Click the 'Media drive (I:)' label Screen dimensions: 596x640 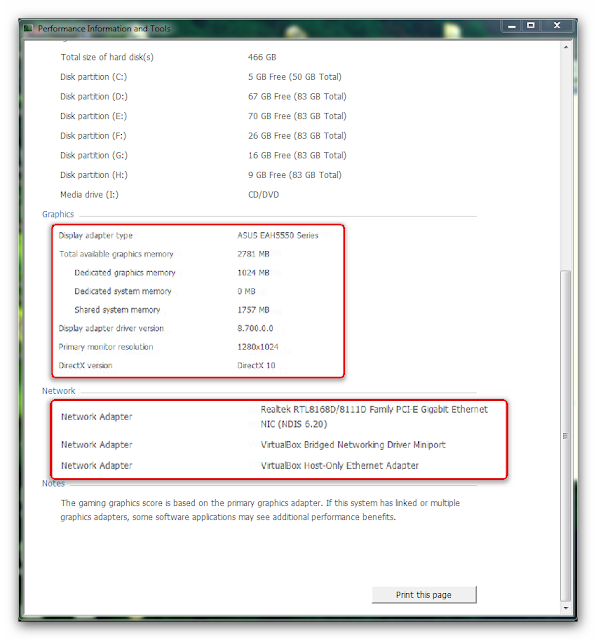point(89,194)
